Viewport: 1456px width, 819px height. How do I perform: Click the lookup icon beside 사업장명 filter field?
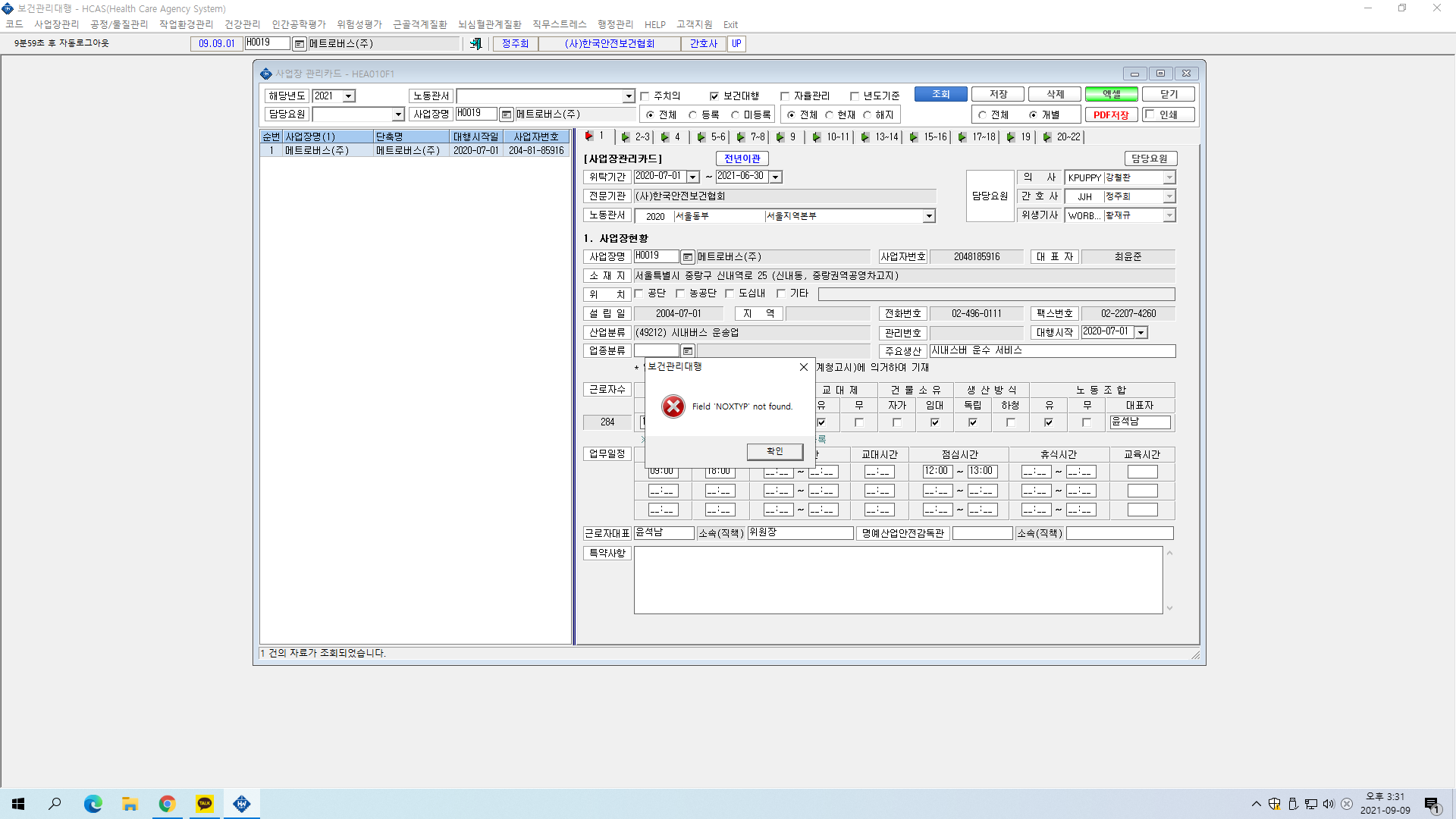click(507, 115)
